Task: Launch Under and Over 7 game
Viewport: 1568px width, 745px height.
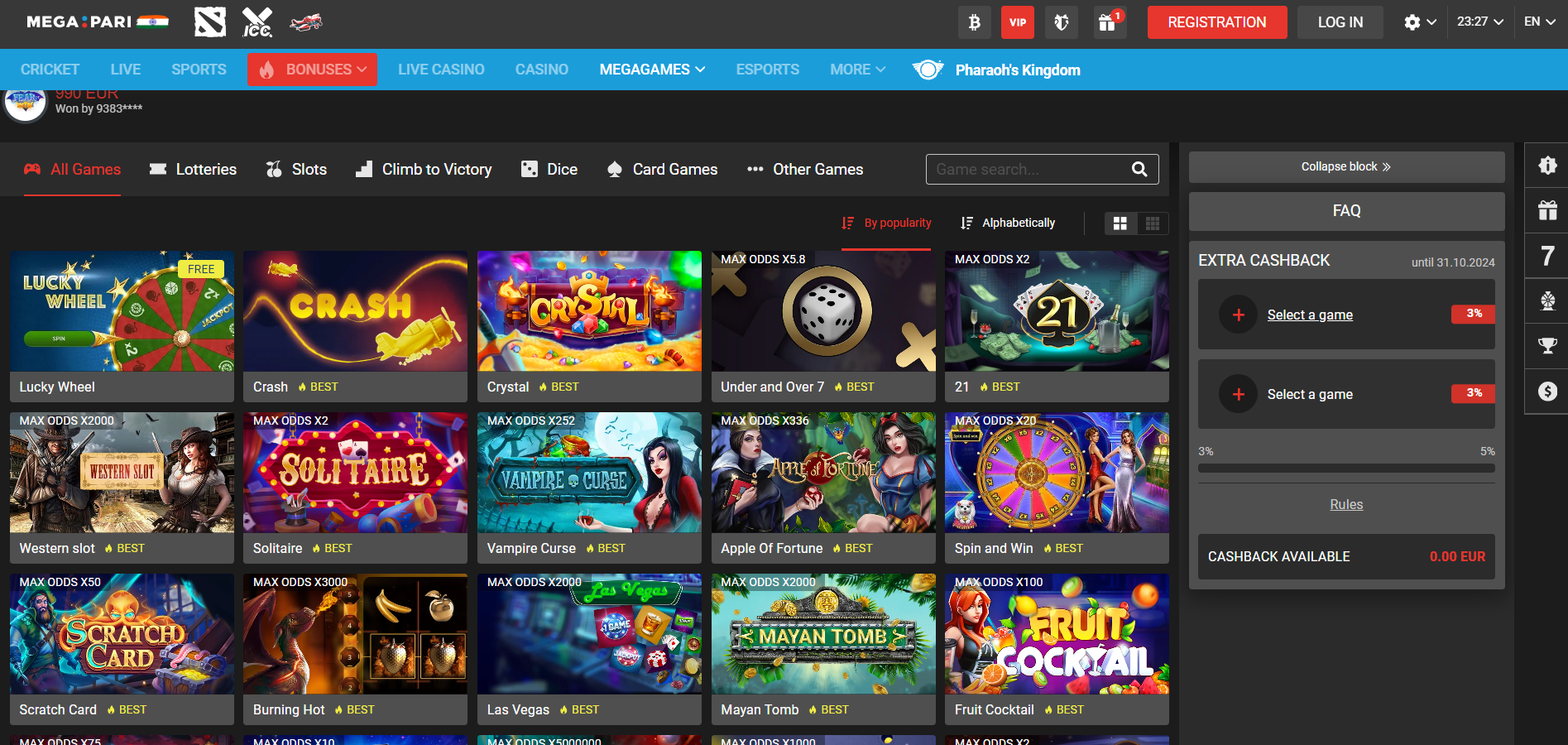Action: (823, 311)
